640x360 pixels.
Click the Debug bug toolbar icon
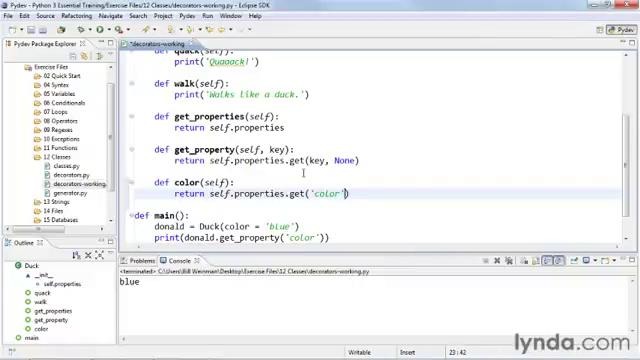(81, 30)
